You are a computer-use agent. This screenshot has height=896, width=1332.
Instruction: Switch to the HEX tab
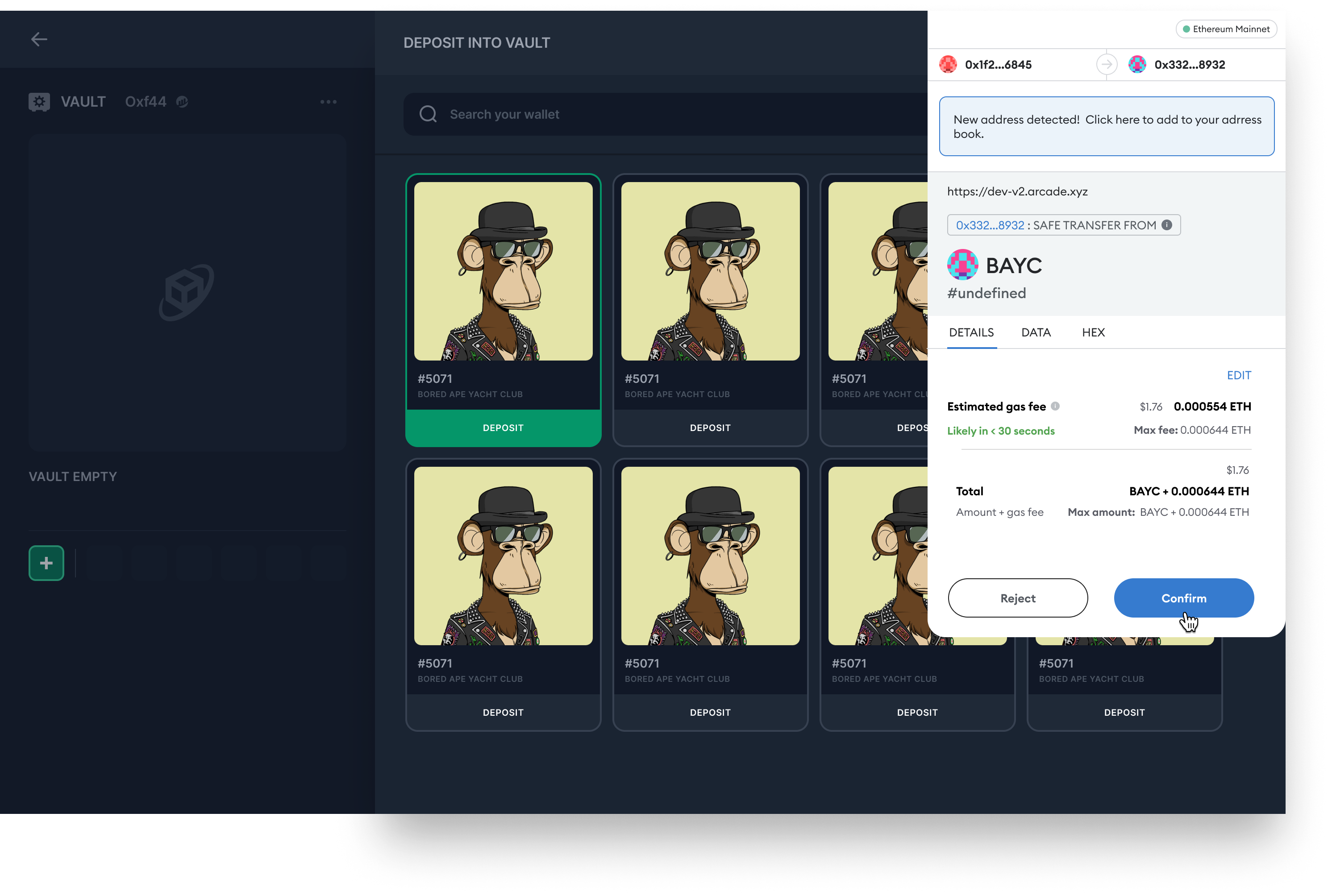tap(1093, 332)
